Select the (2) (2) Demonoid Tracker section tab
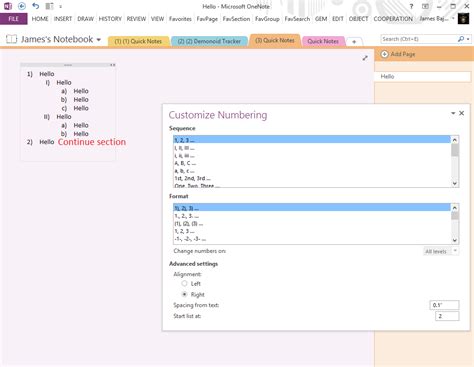 [209, 41]
